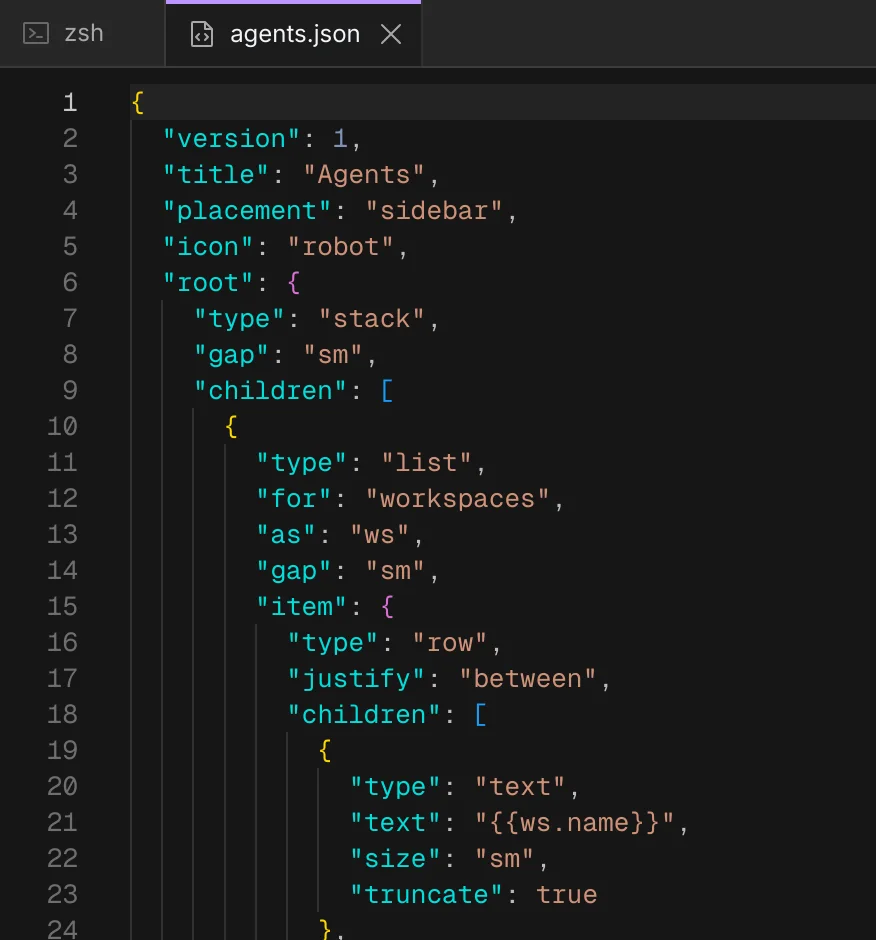Click the "sidebar" placement value
The width and height of the screenshot is (876, 940).
(x=434, y=211)
